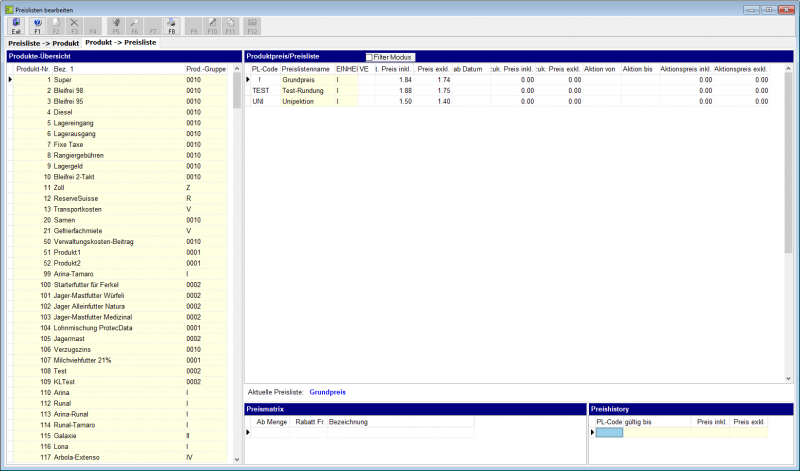Click the ab Datum column header

[x=471, y=69]
